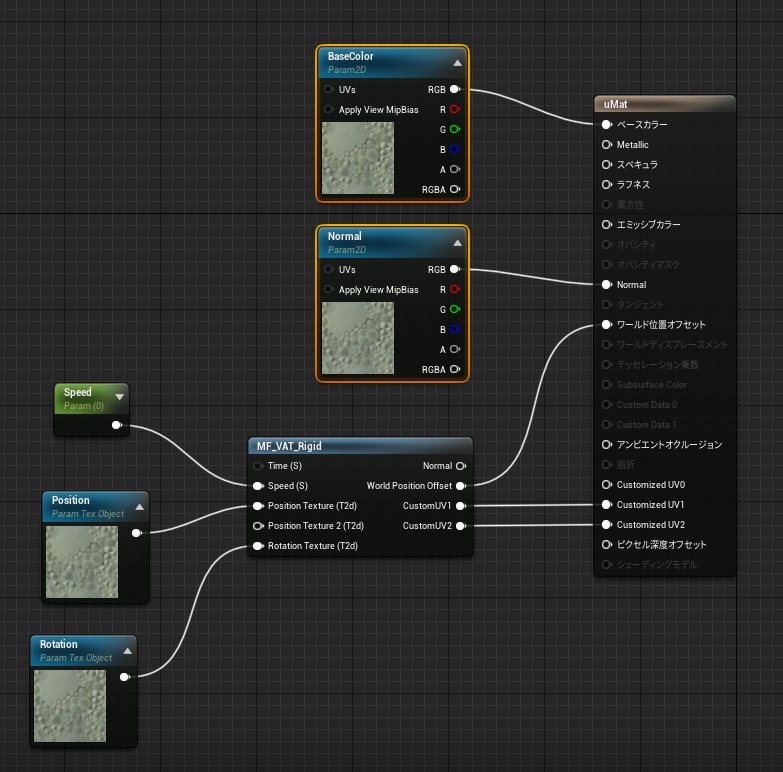Image resolution: width=783 pixels, height=772 pixels.
Task: Collapse the Rotation Tex Object node arrow
Action: 128,651
